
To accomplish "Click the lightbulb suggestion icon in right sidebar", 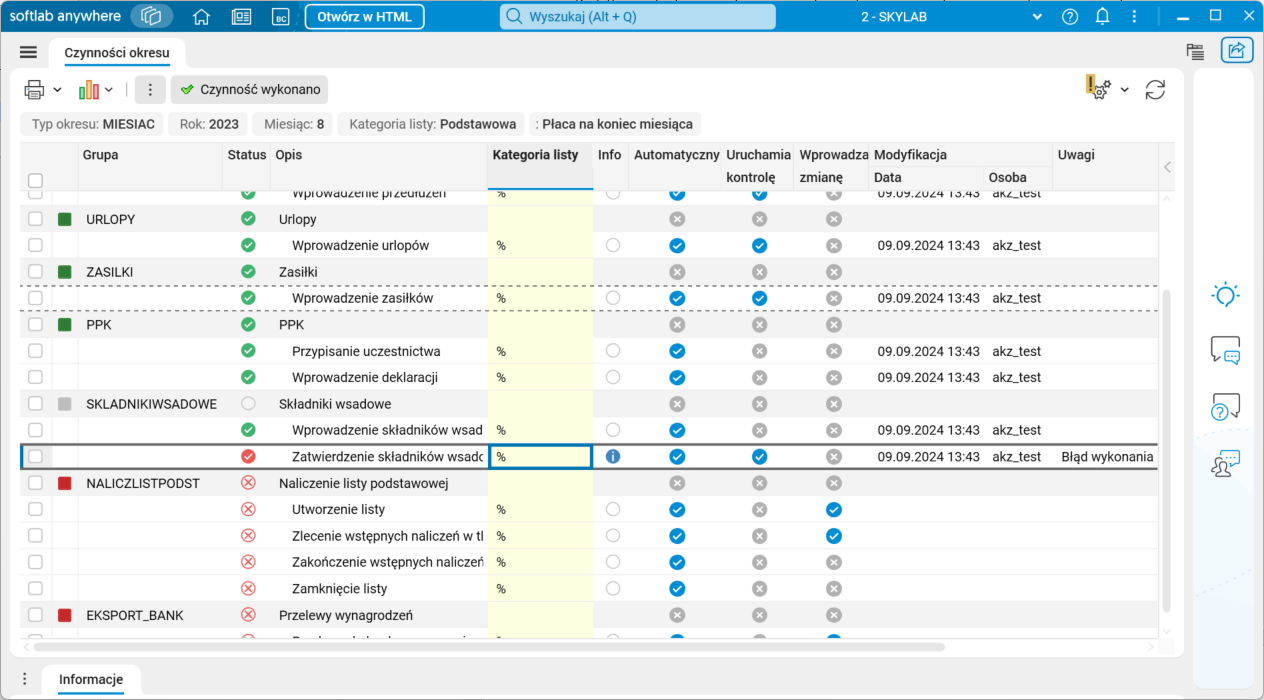I will tap(1227, 294).
